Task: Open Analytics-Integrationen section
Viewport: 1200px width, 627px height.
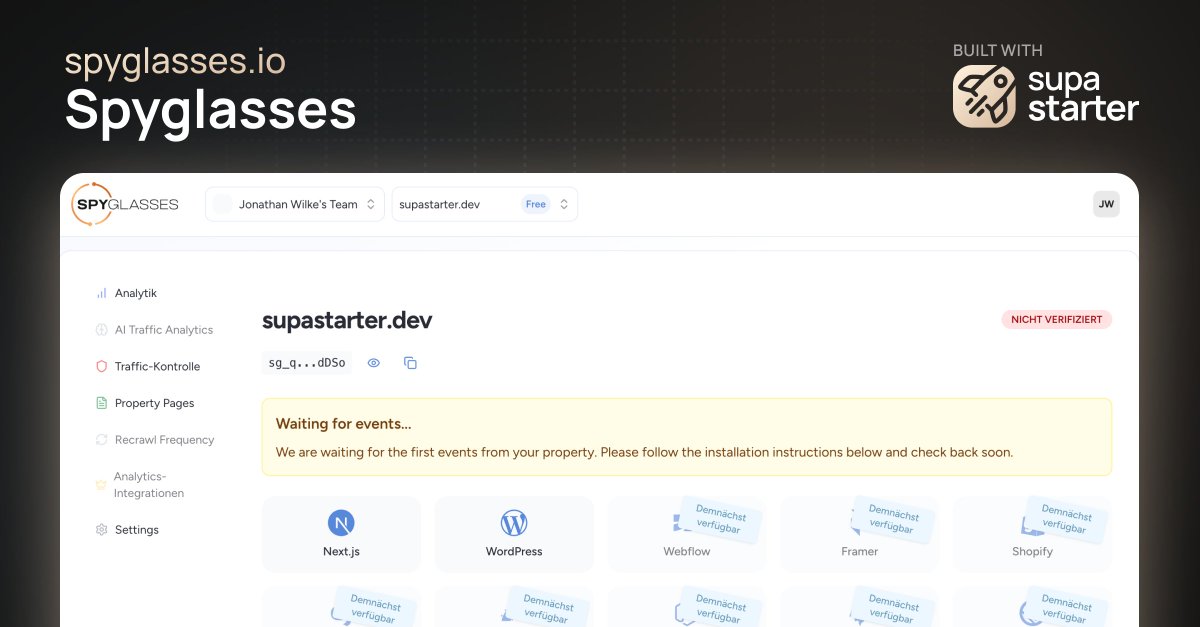Action: (x=148, y=485)
